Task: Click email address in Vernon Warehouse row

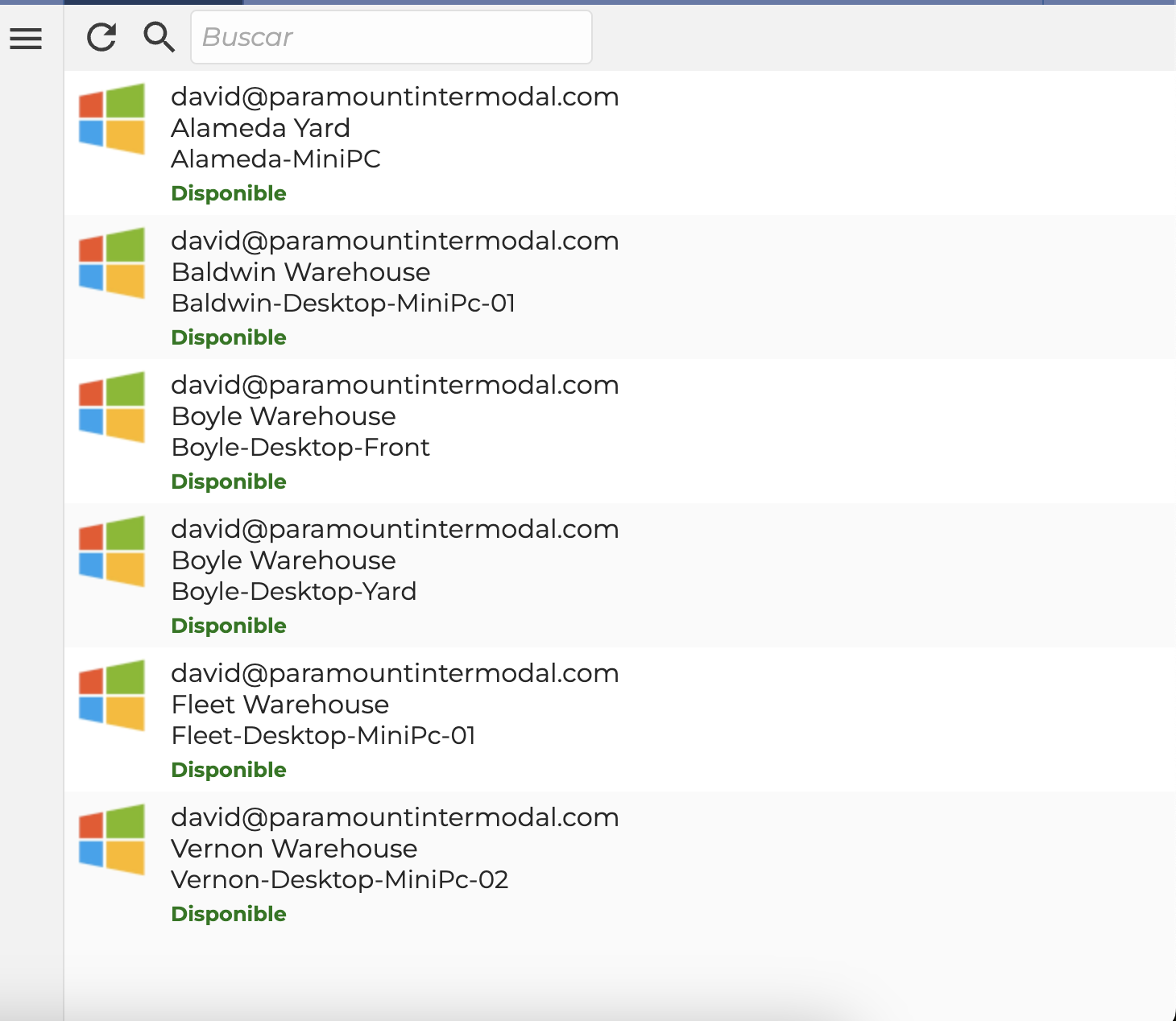Action: (395, 817)
